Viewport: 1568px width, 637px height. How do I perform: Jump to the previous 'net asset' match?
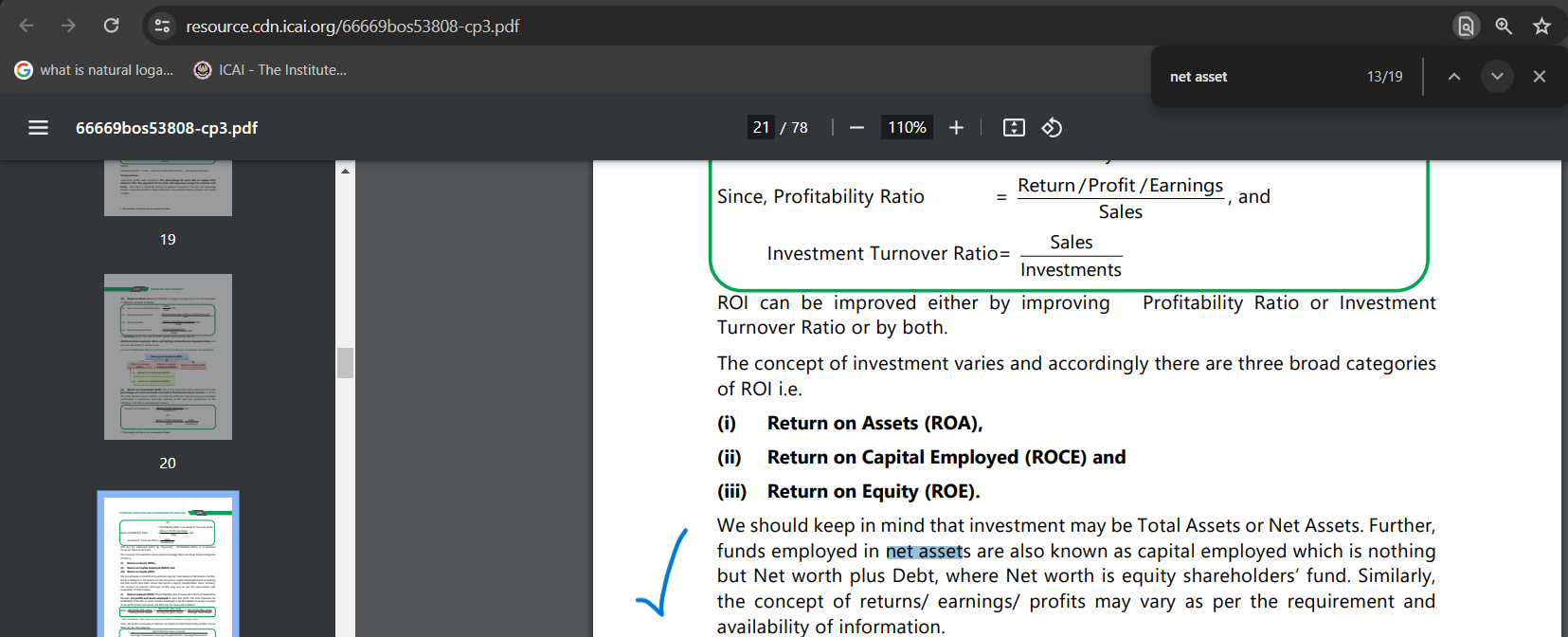(x=1453, y=77)
